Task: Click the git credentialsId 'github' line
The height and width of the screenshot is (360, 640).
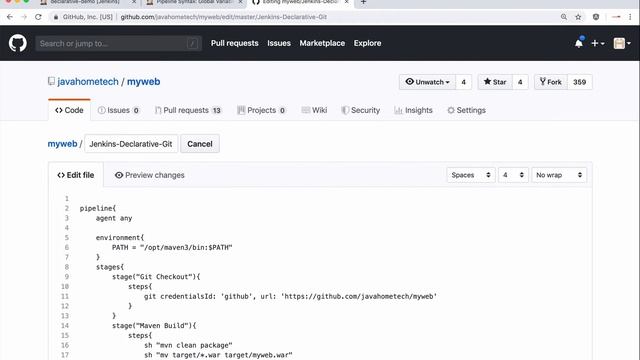Action: point(290,296)
